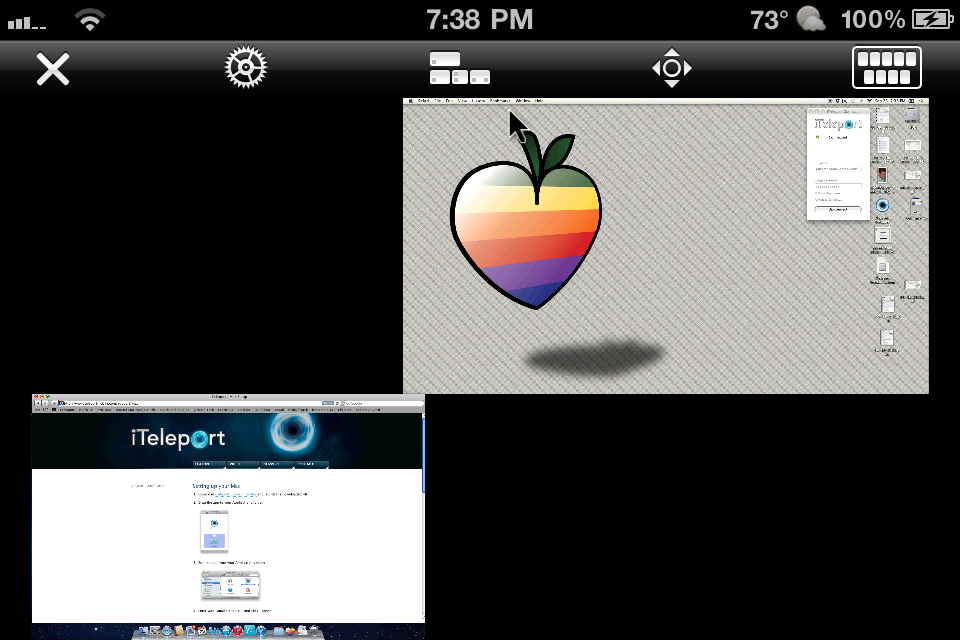Screen dimensions: 960x640
Task: Open settings via the gear icon
Action: click(x=245, y=69)
